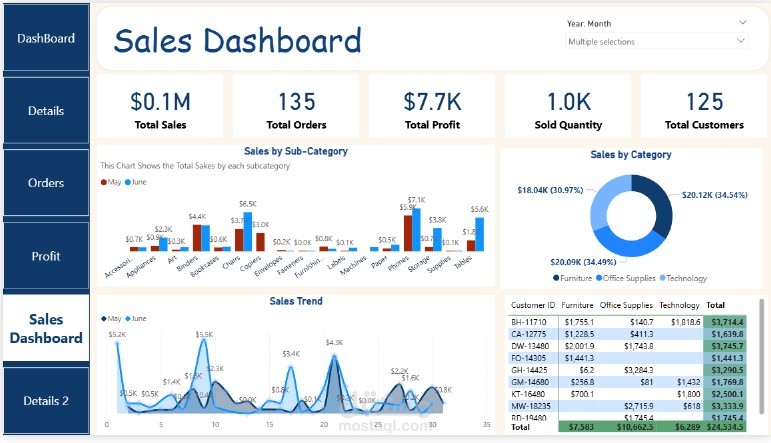Open the Multiple selections dropdown
This screenshot has width=771, height=443.
pos(656,41)
